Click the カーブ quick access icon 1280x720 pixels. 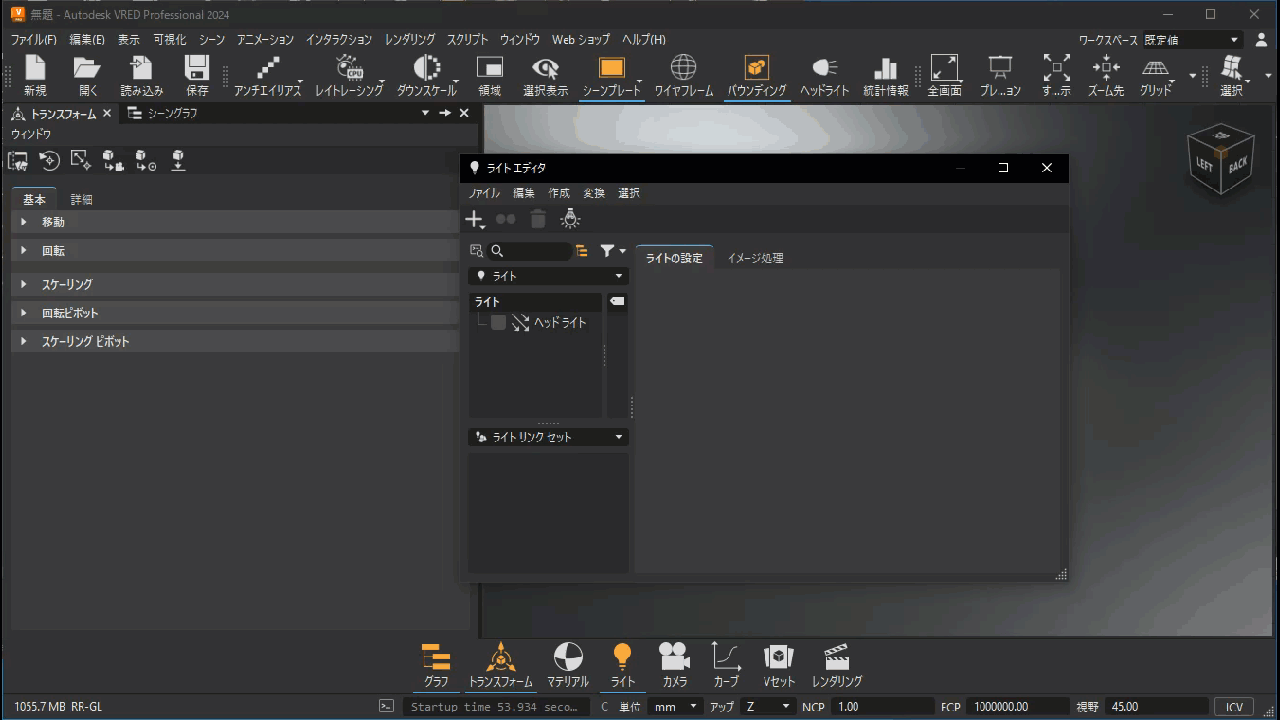point(726,666)
